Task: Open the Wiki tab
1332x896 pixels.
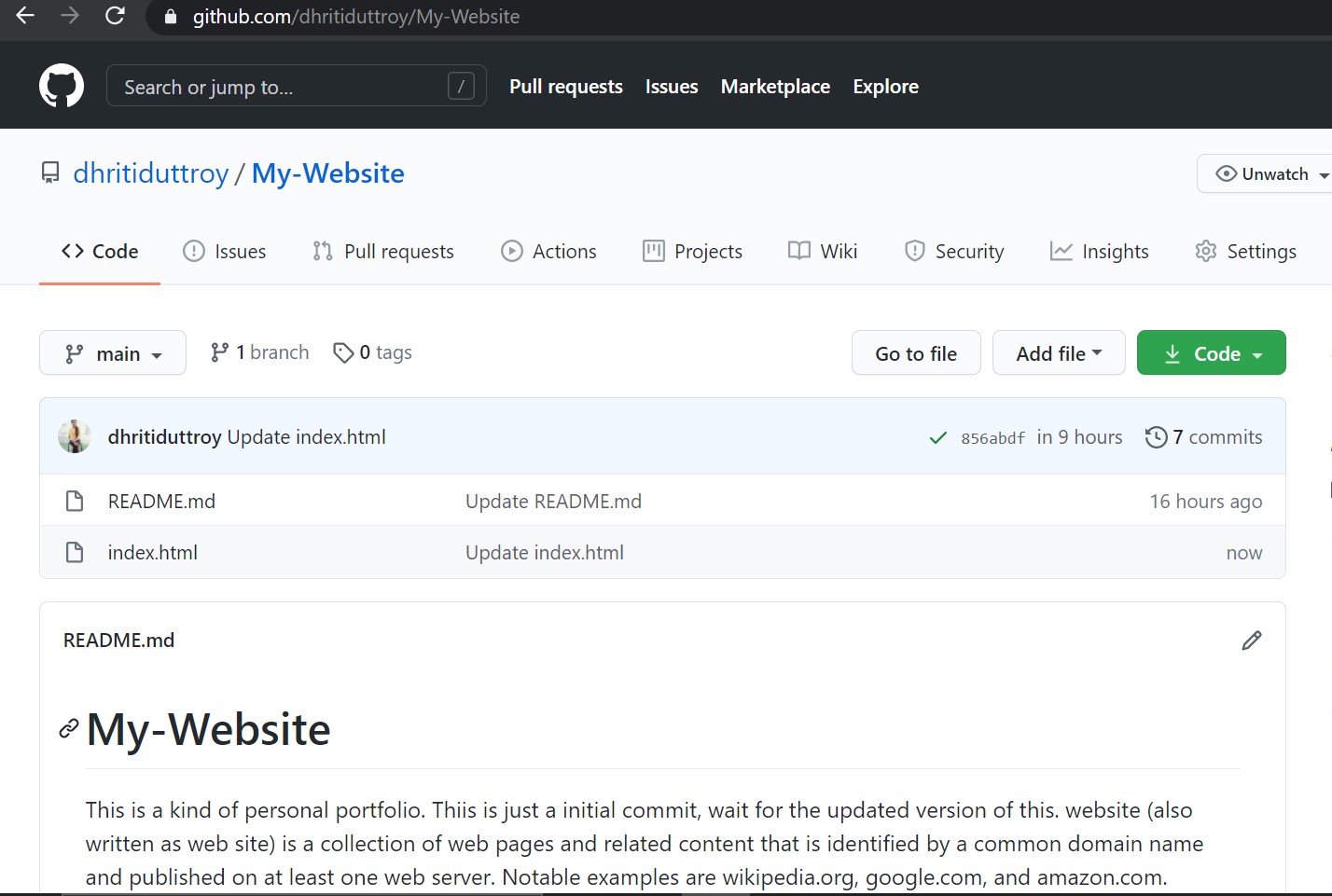Action: point(823,252)
